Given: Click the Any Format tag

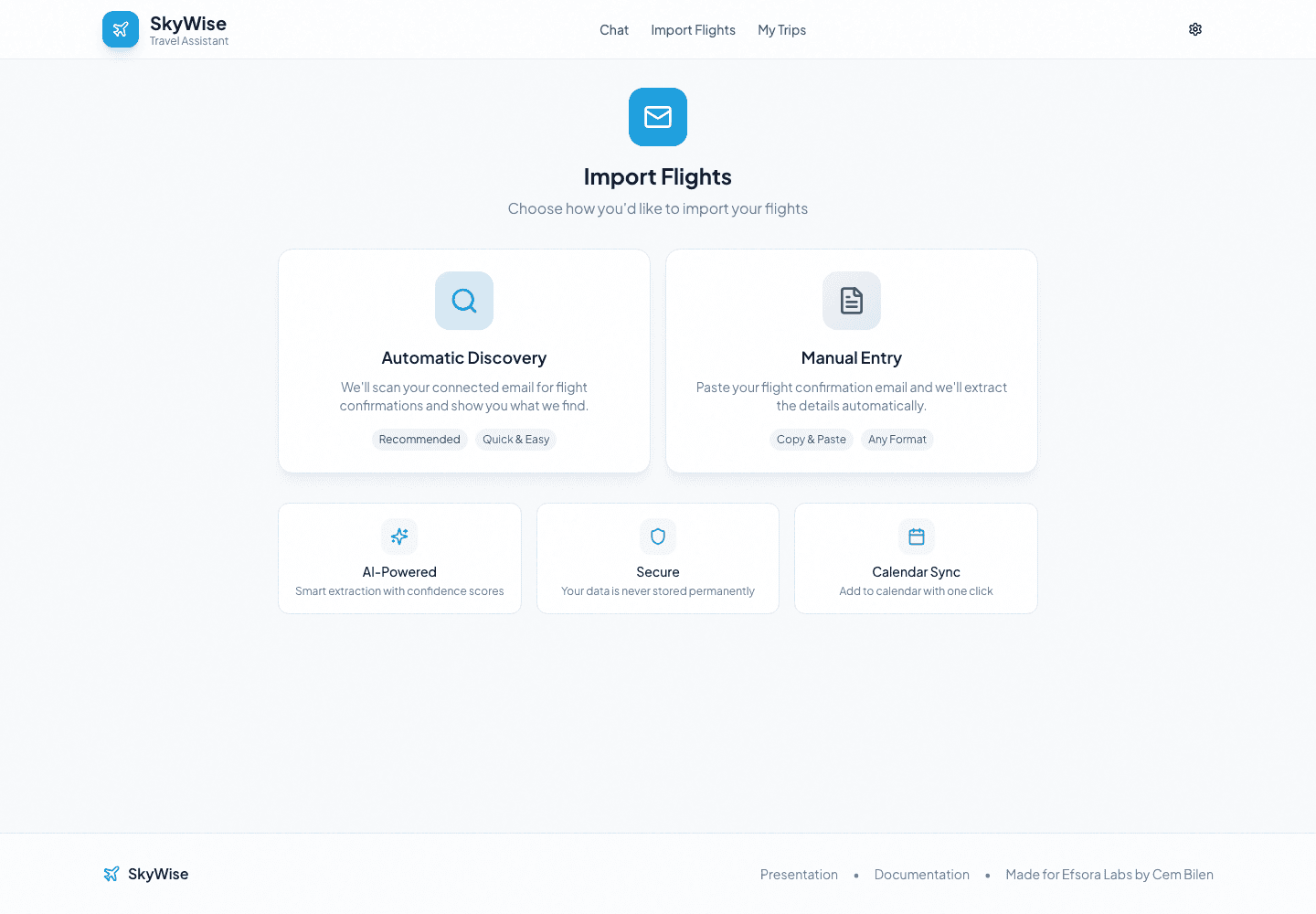Looking at the screenshot, I should (897, 440).
